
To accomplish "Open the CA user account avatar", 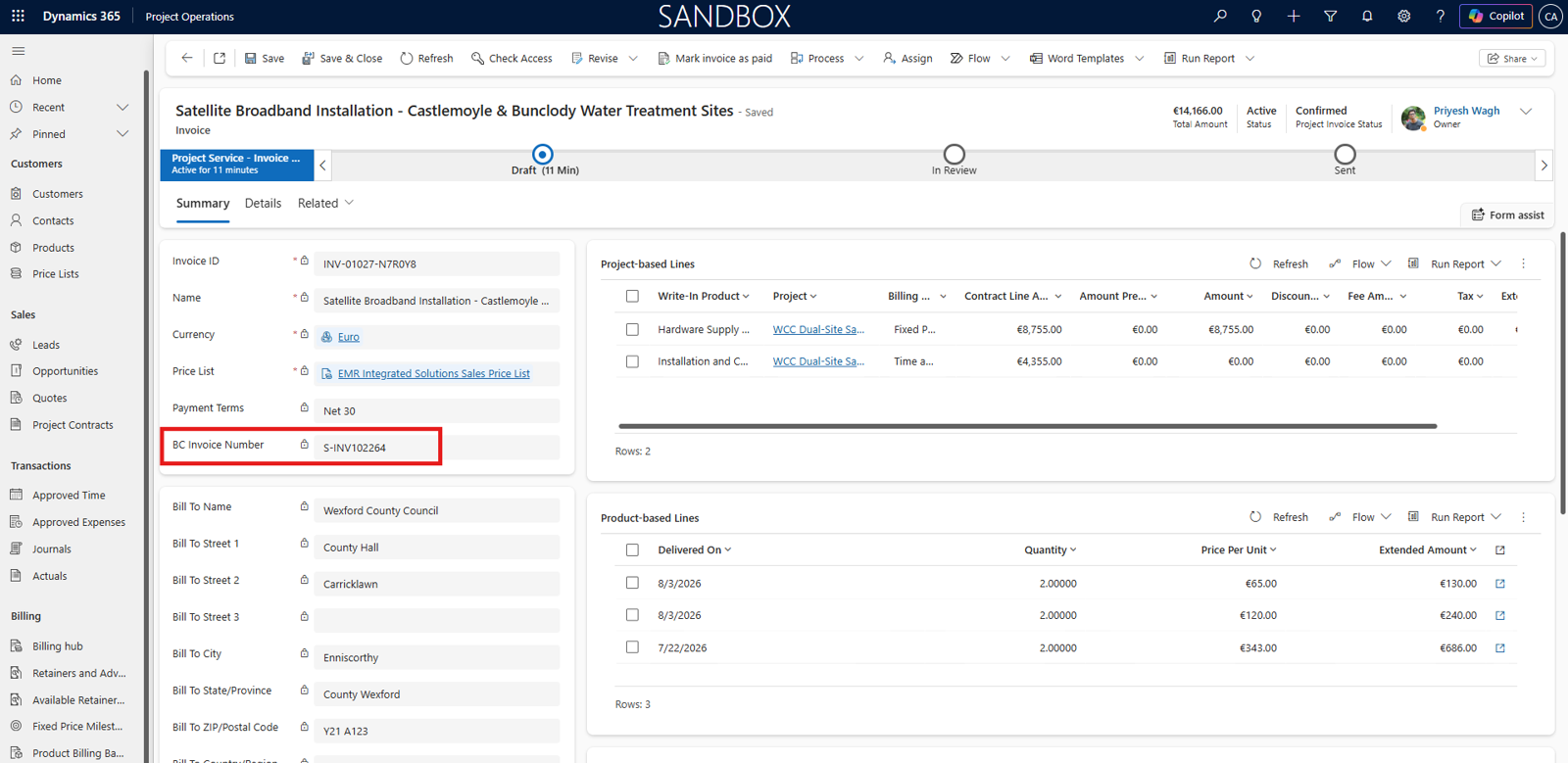I will tap(1550, 16).
